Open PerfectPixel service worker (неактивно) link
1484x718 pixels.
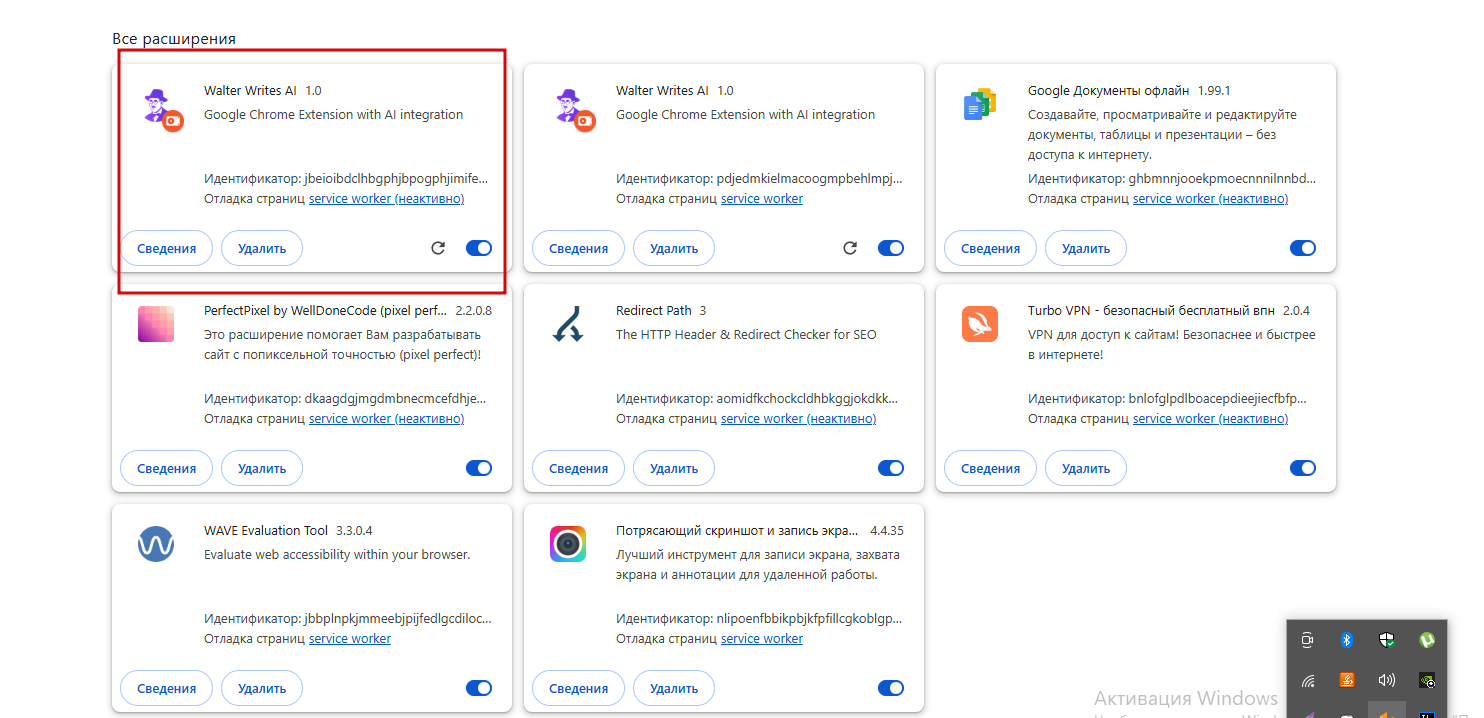pos(386,419)
